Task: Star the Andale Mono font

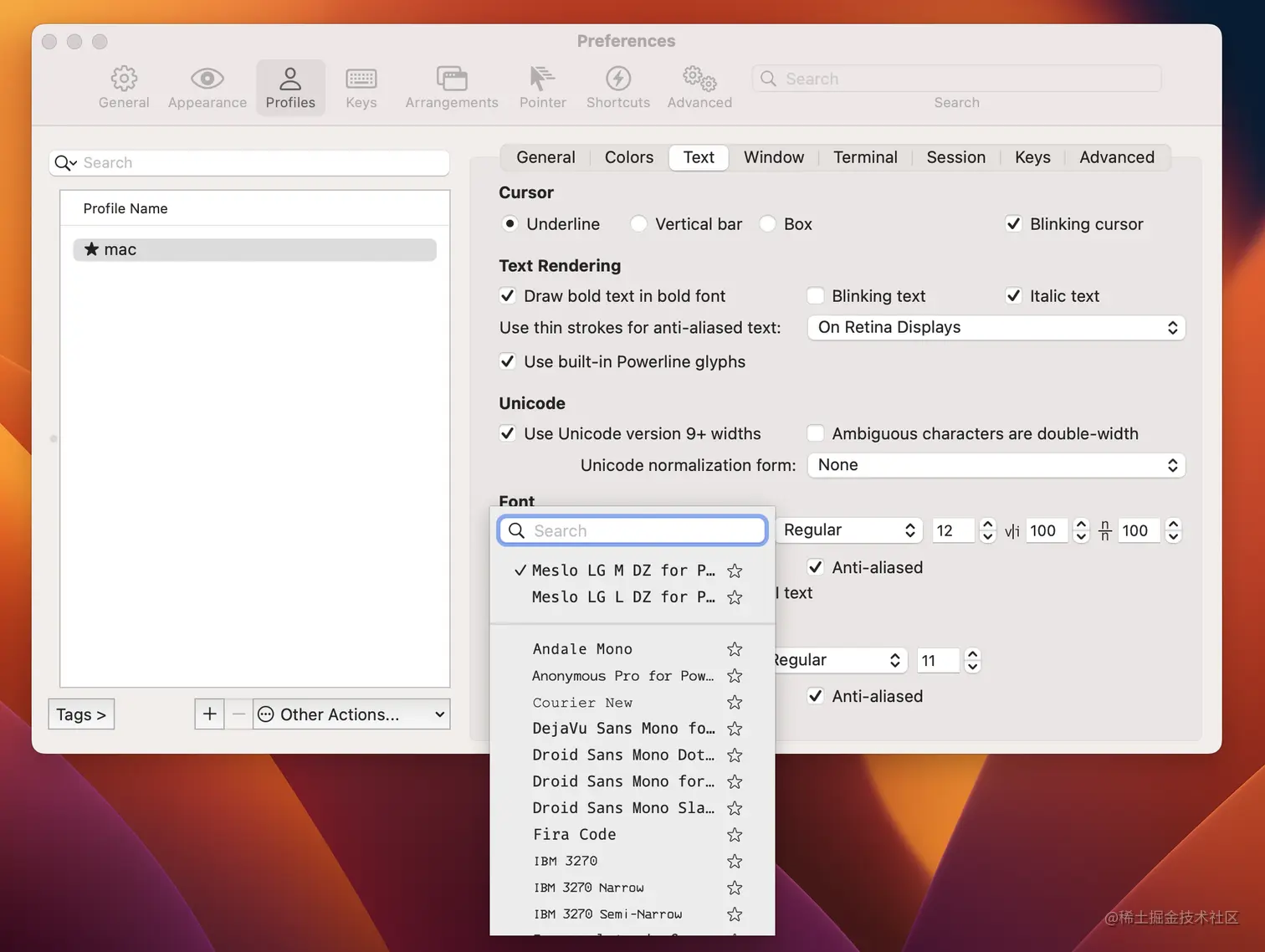Action: click(735, 649)
